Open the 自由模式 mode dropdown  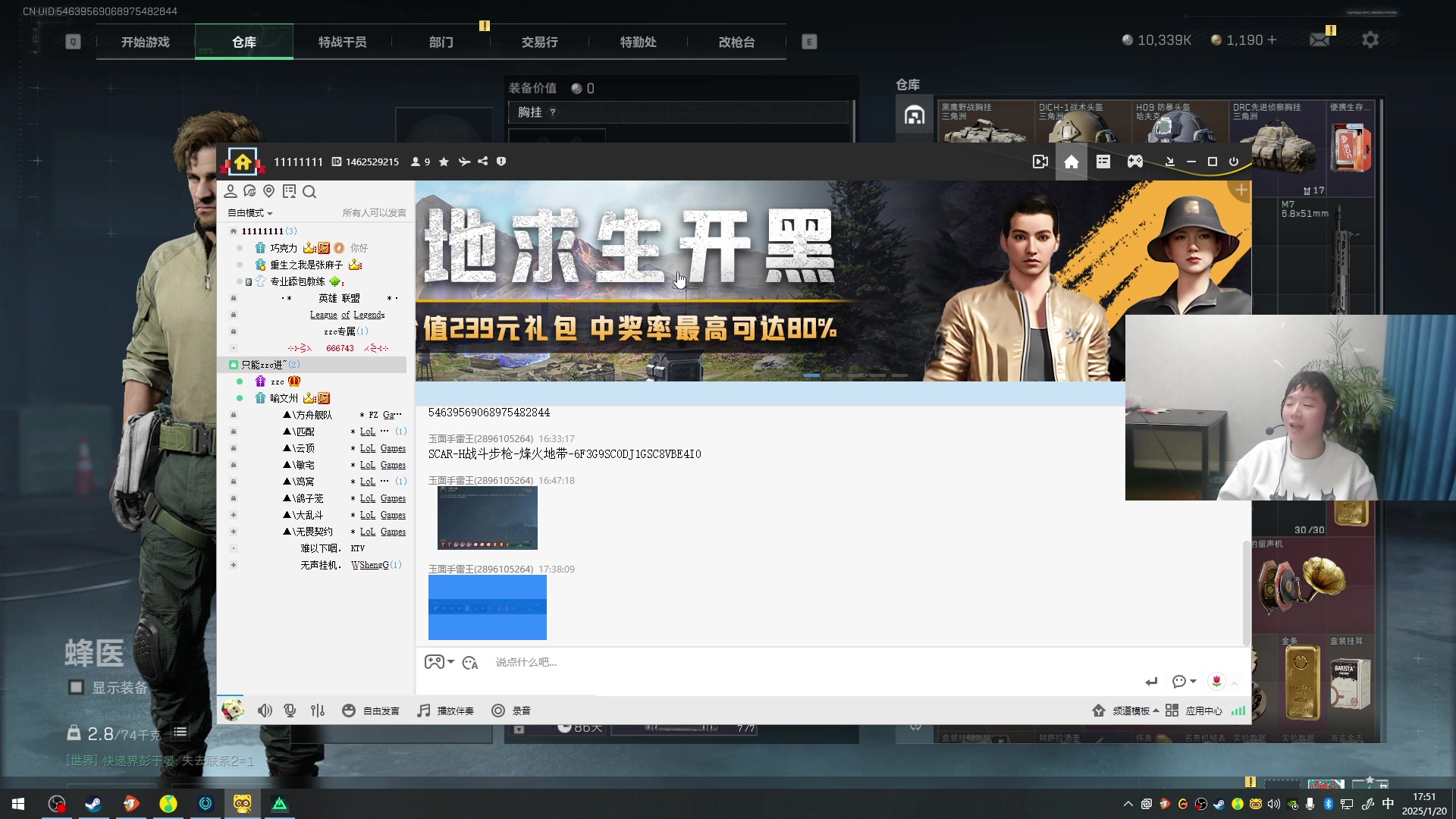(x=250, y=213)
